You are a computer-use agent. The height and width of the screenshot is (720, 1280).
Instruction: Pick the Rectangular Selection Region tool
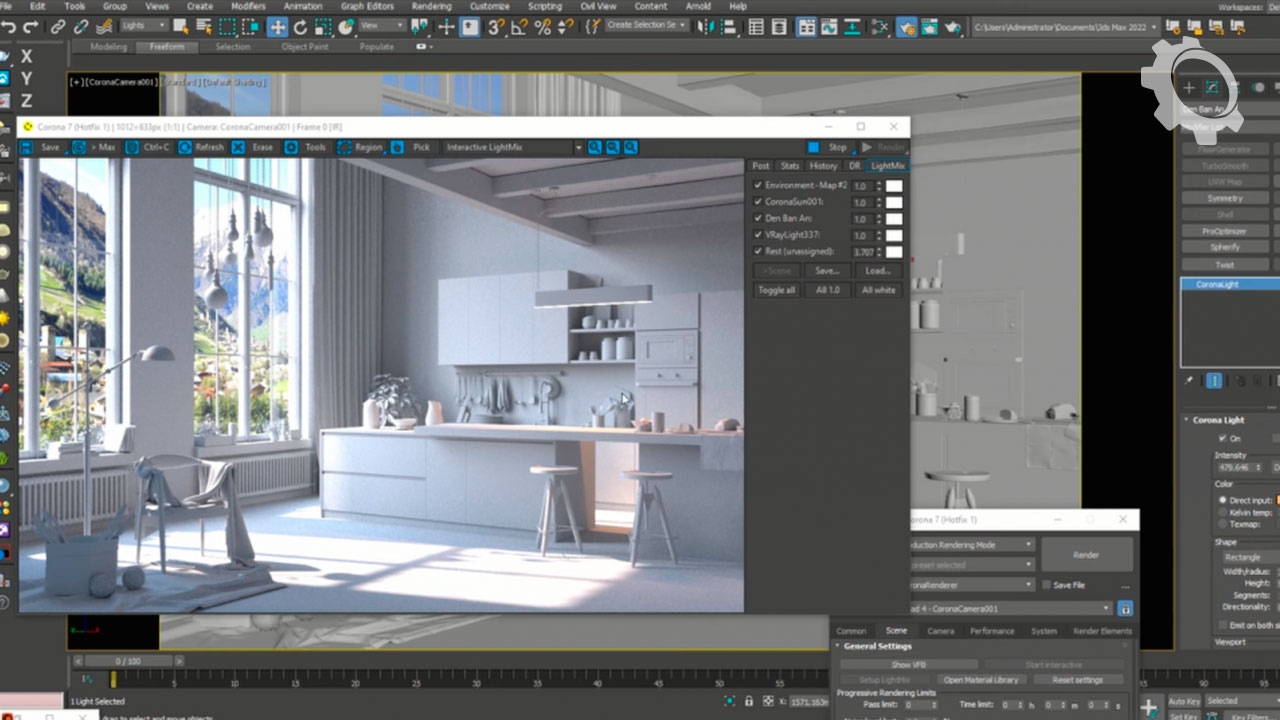coord(228,27)
